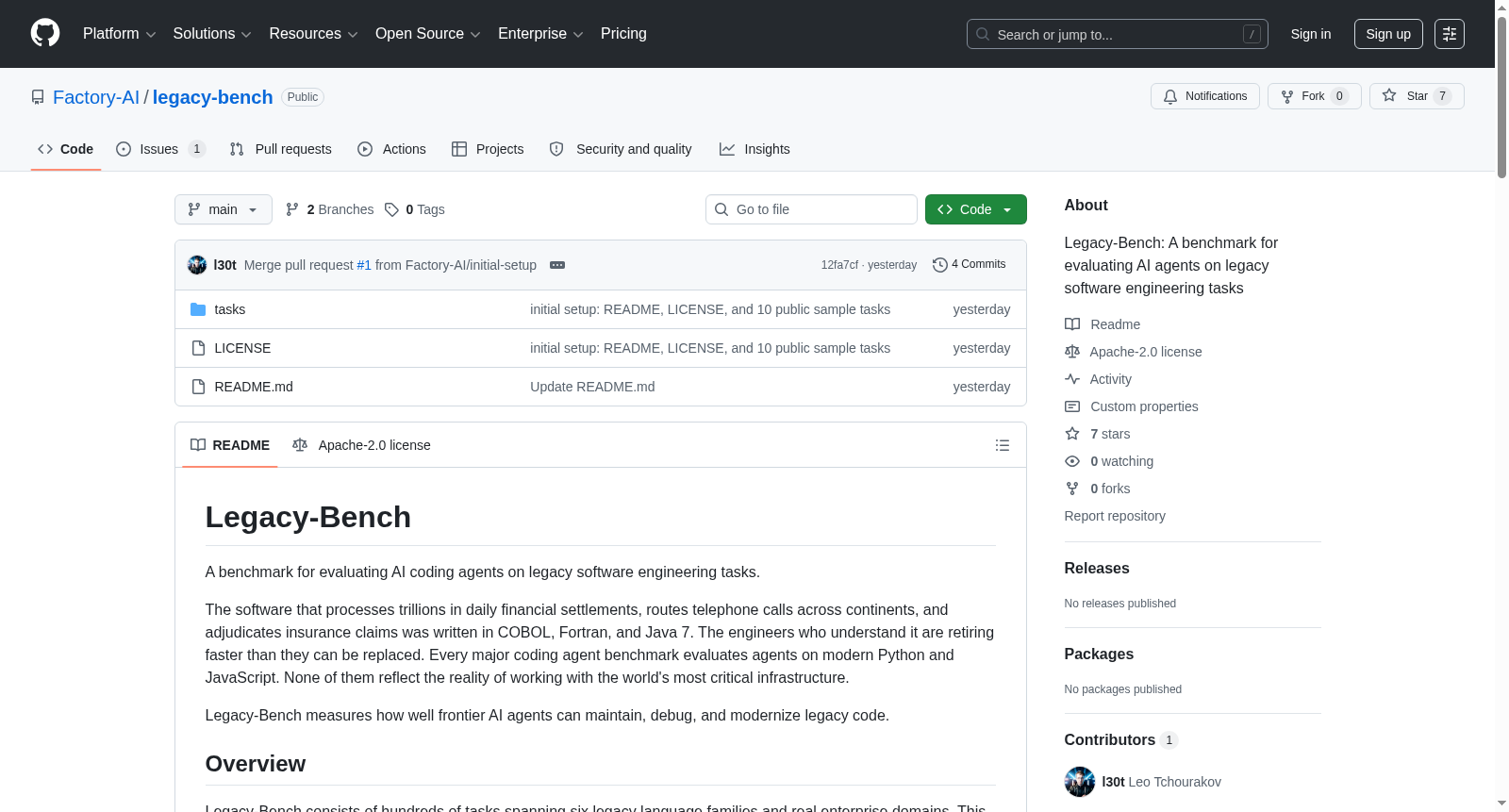The height and width of the screenshot is (812, 1509).
Task: Click the Report repository link
Action: click(x=1115, y=516)
